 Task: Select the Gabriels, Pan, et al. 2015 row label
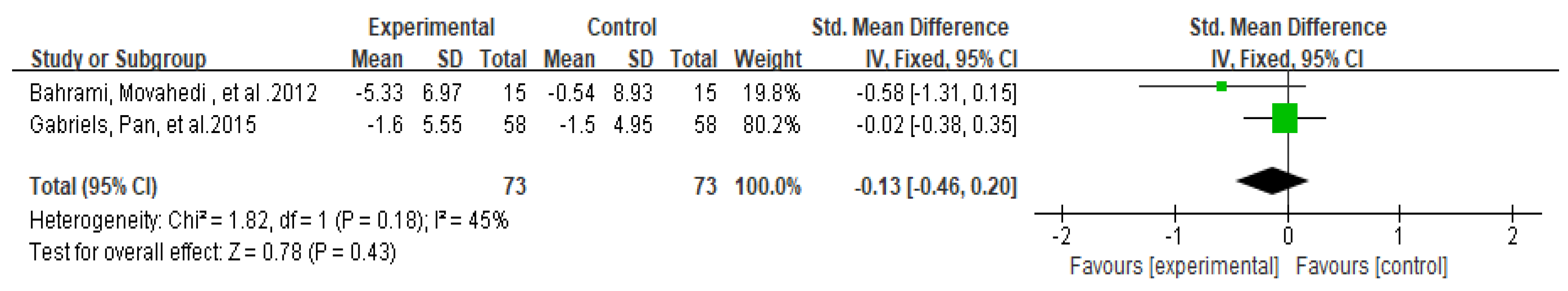pos(143,125)
